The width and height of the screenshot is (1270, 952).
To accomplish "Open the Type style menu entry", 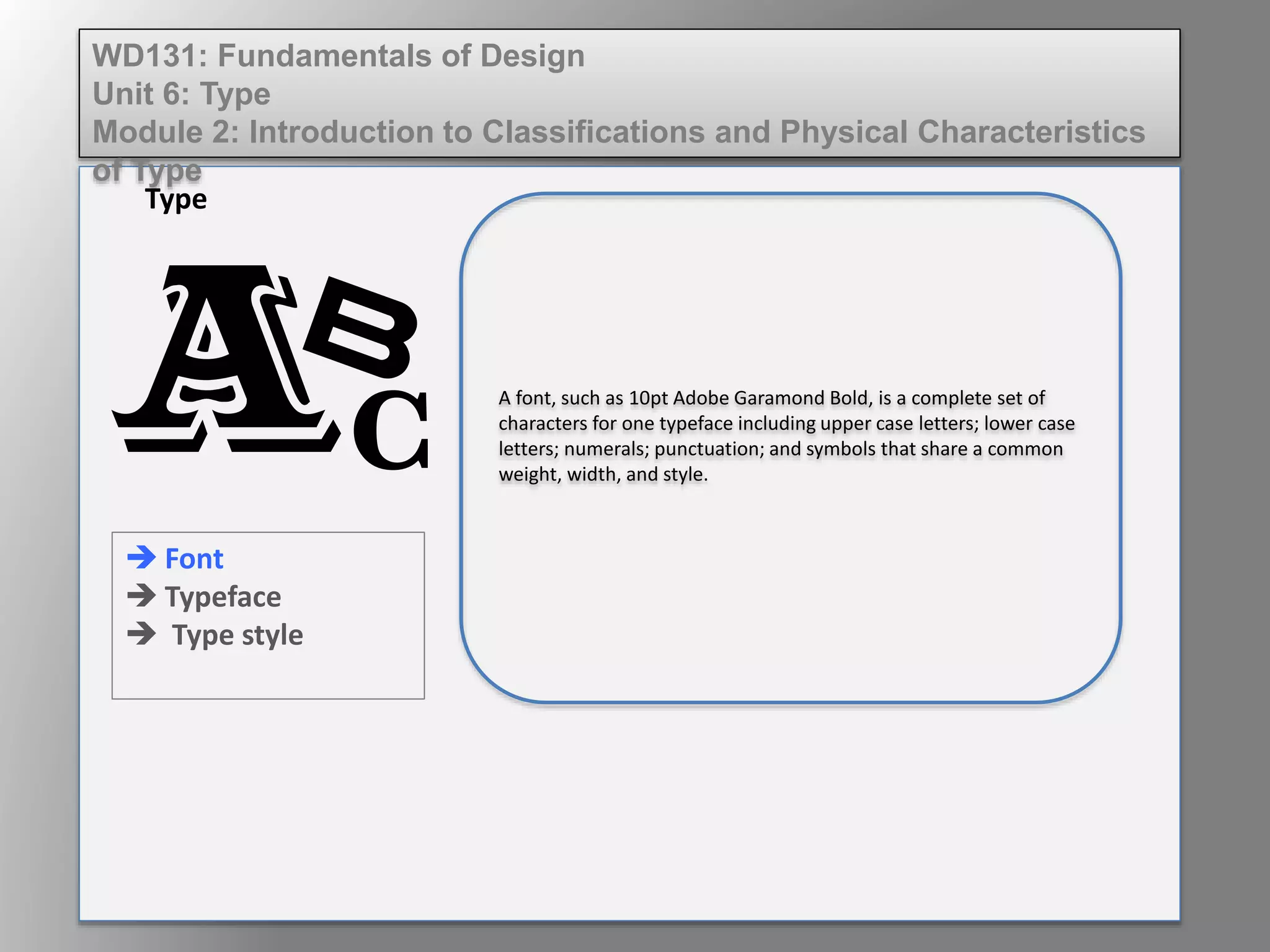I will click(x=238, y=635).
